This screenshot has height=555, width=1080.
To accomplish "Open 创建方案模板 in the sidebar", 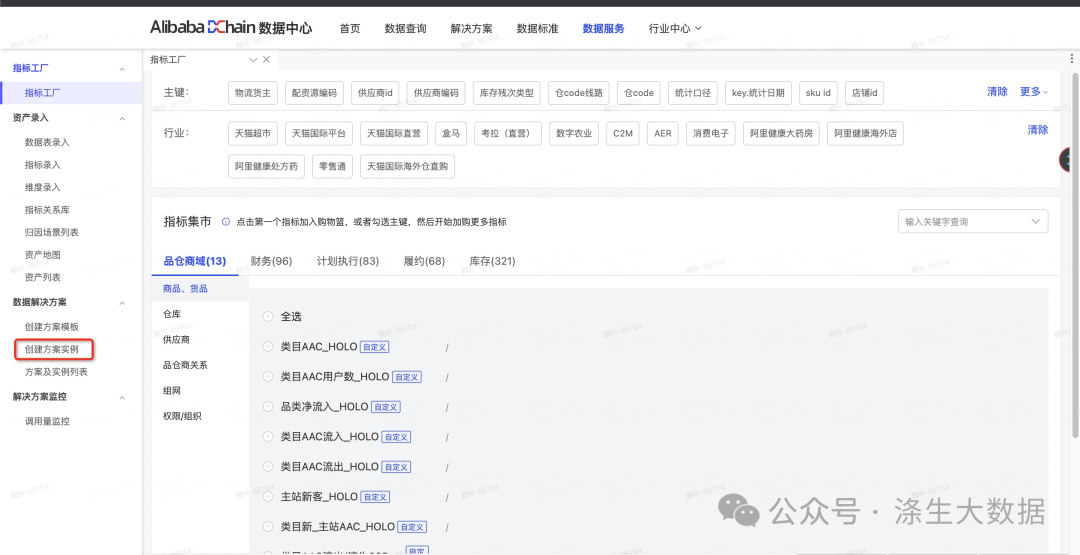I will click(x=52, y=327).
